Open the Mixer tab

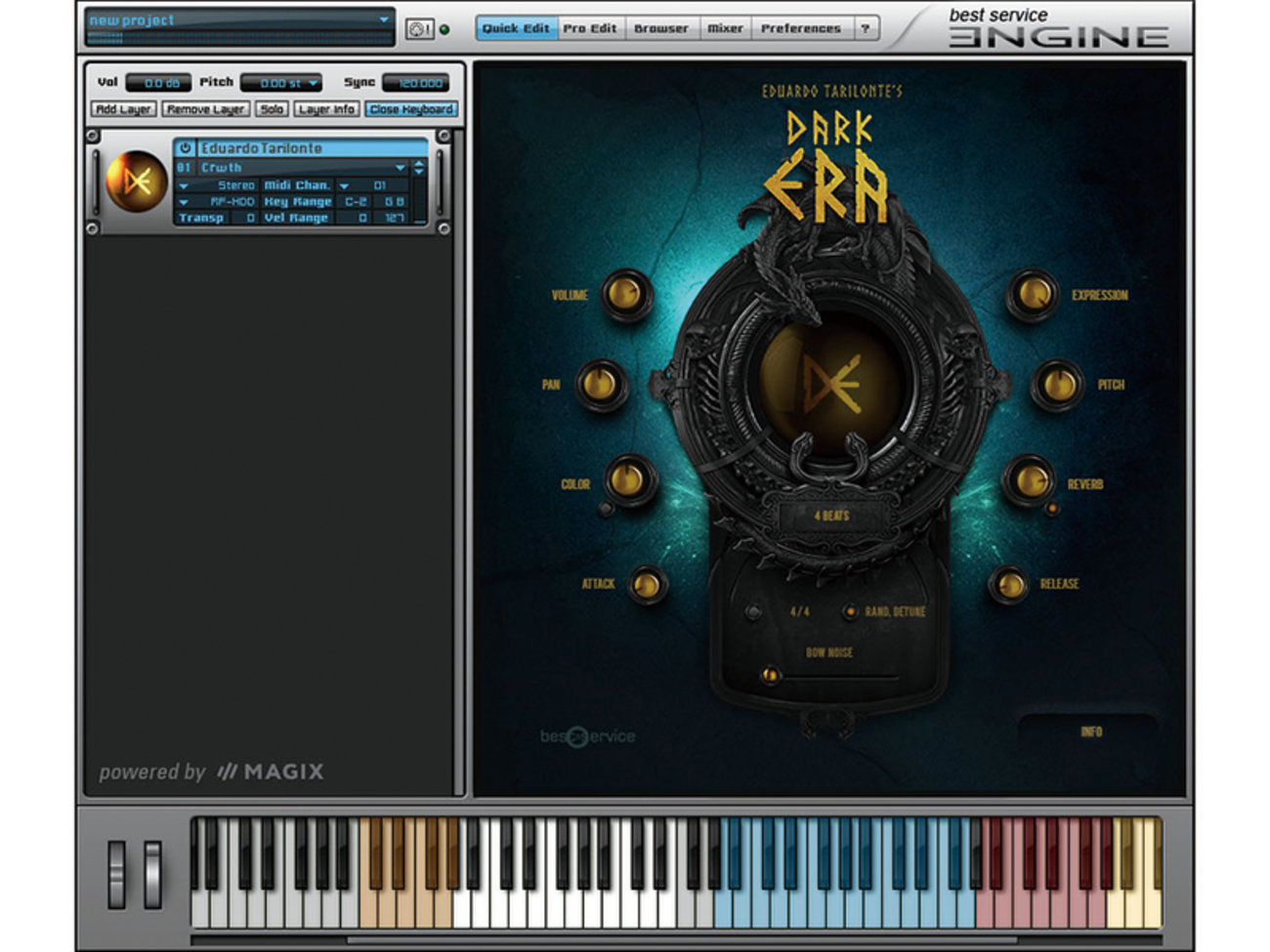pyautogui.click(x=726, y=28)
